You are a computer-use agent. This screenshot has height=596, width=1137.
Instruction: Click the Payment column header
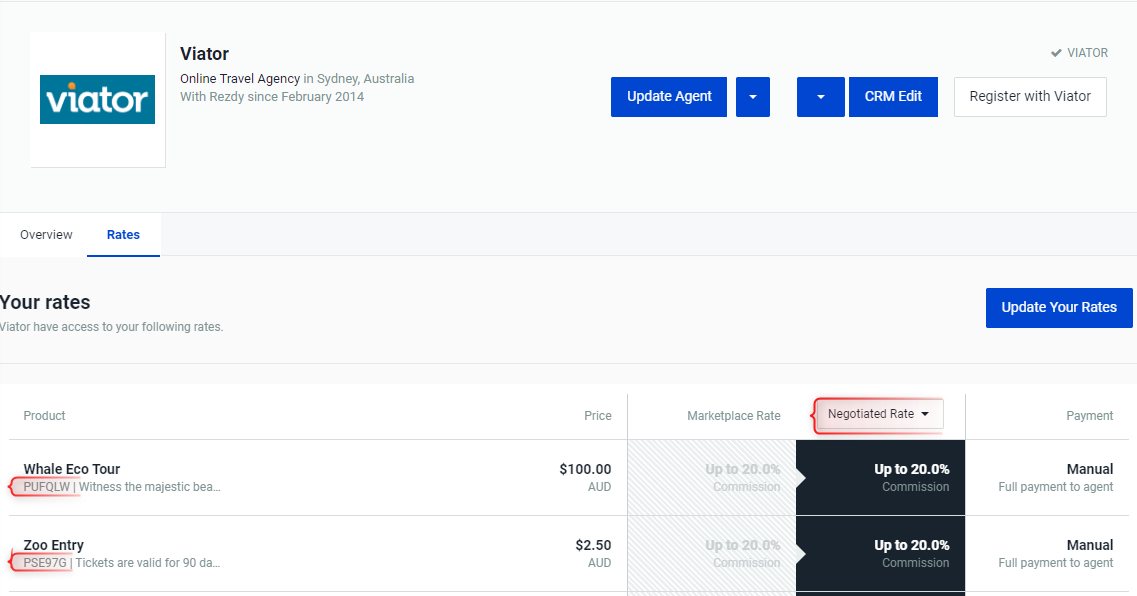pos(1089,415)
